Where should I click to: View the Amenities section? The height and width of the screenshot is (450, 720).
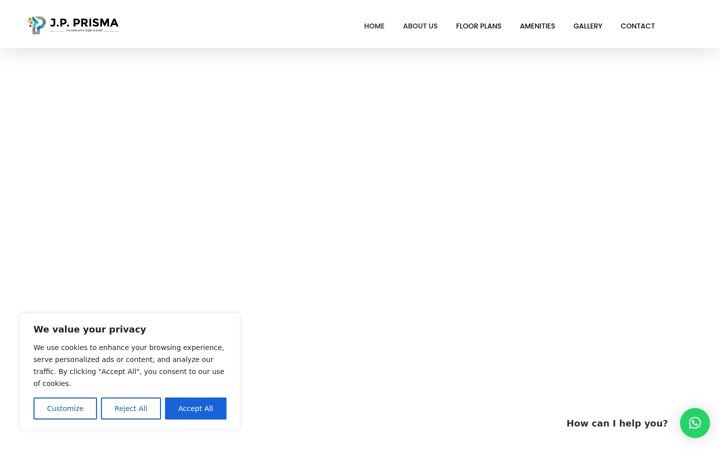pos(537,26)
